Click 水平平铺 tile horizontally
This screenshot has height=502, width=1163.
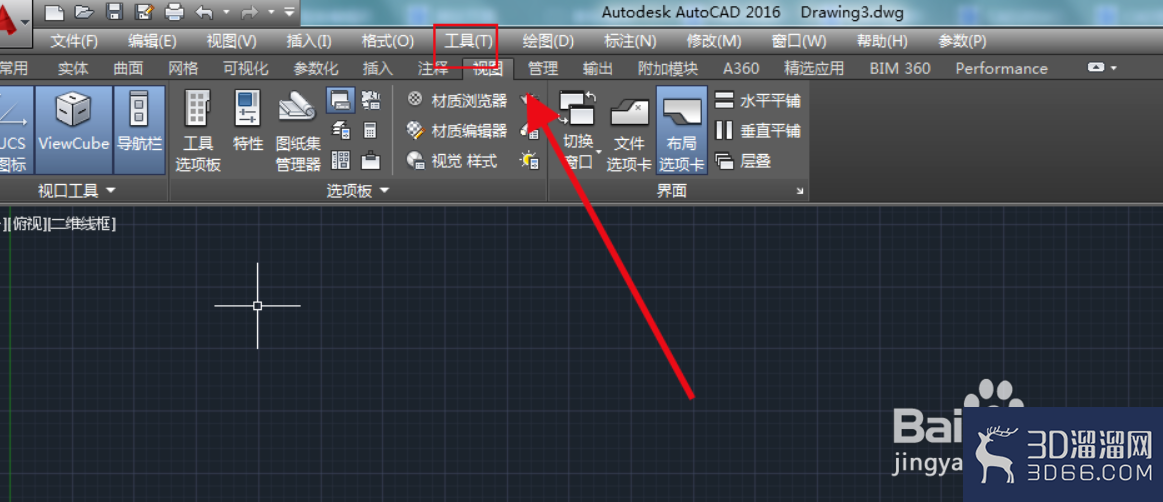(x=758, y=100)
